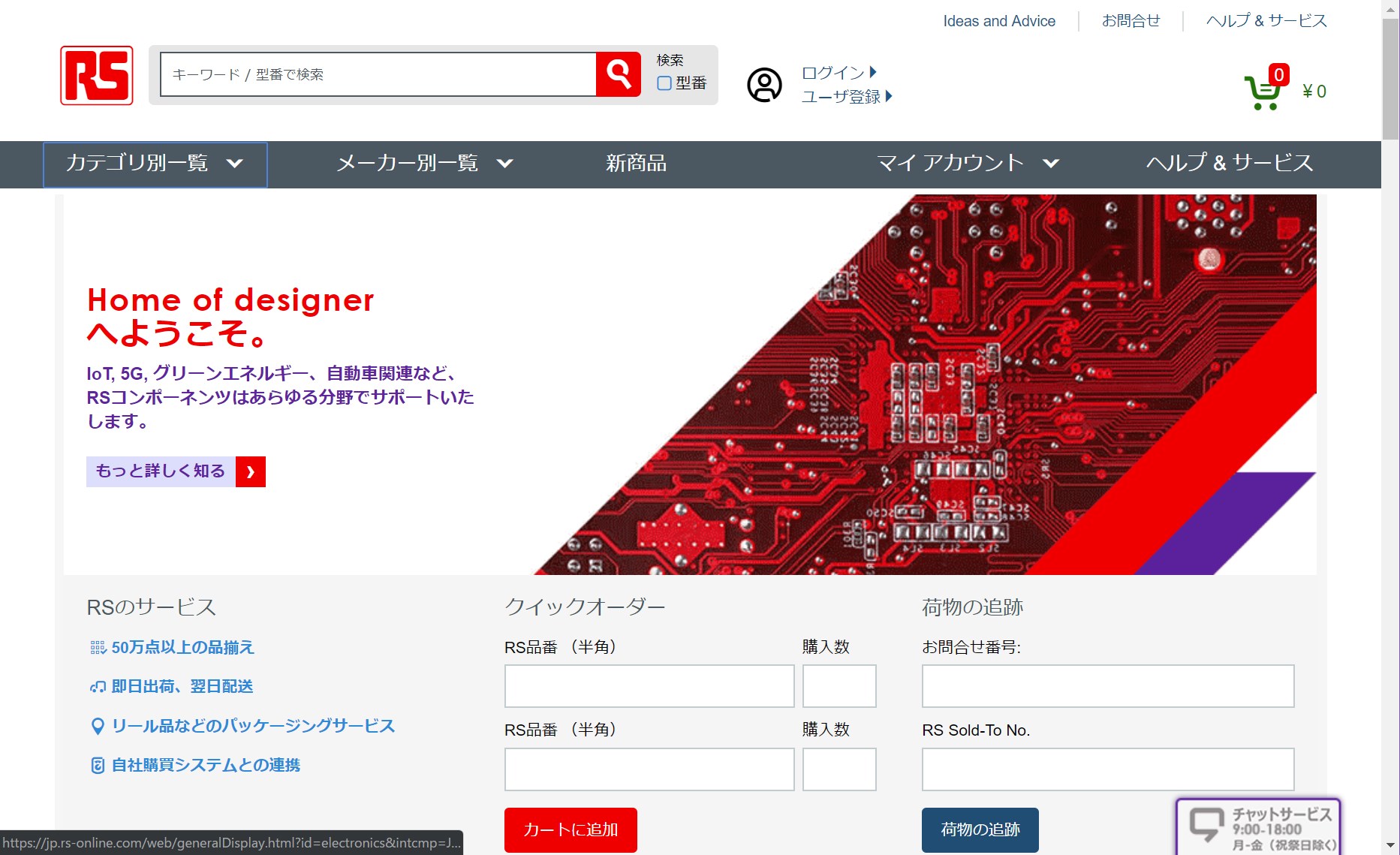Screen dimensions: 1400x855
Task: Click the second 購入数 quantity field
Action: pyautogui.click(x=839, y=769)
